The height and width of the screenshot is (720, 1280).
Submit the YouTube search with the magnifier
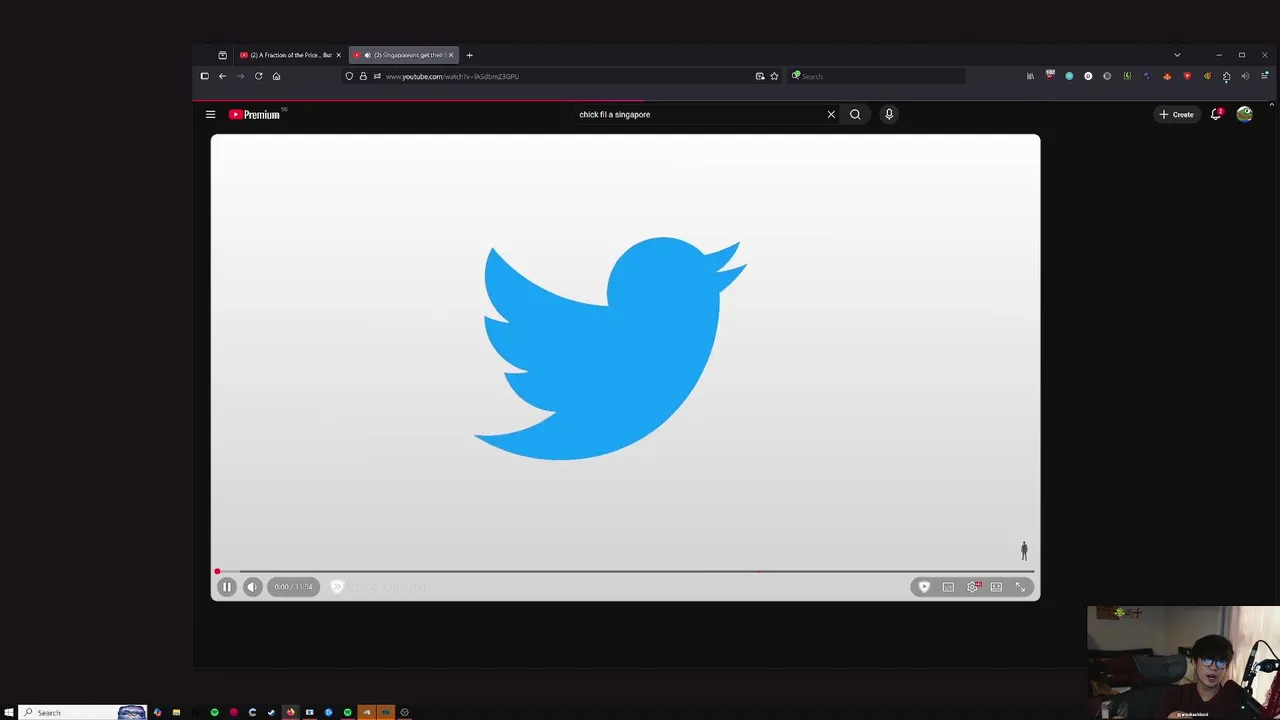point(855,114)
